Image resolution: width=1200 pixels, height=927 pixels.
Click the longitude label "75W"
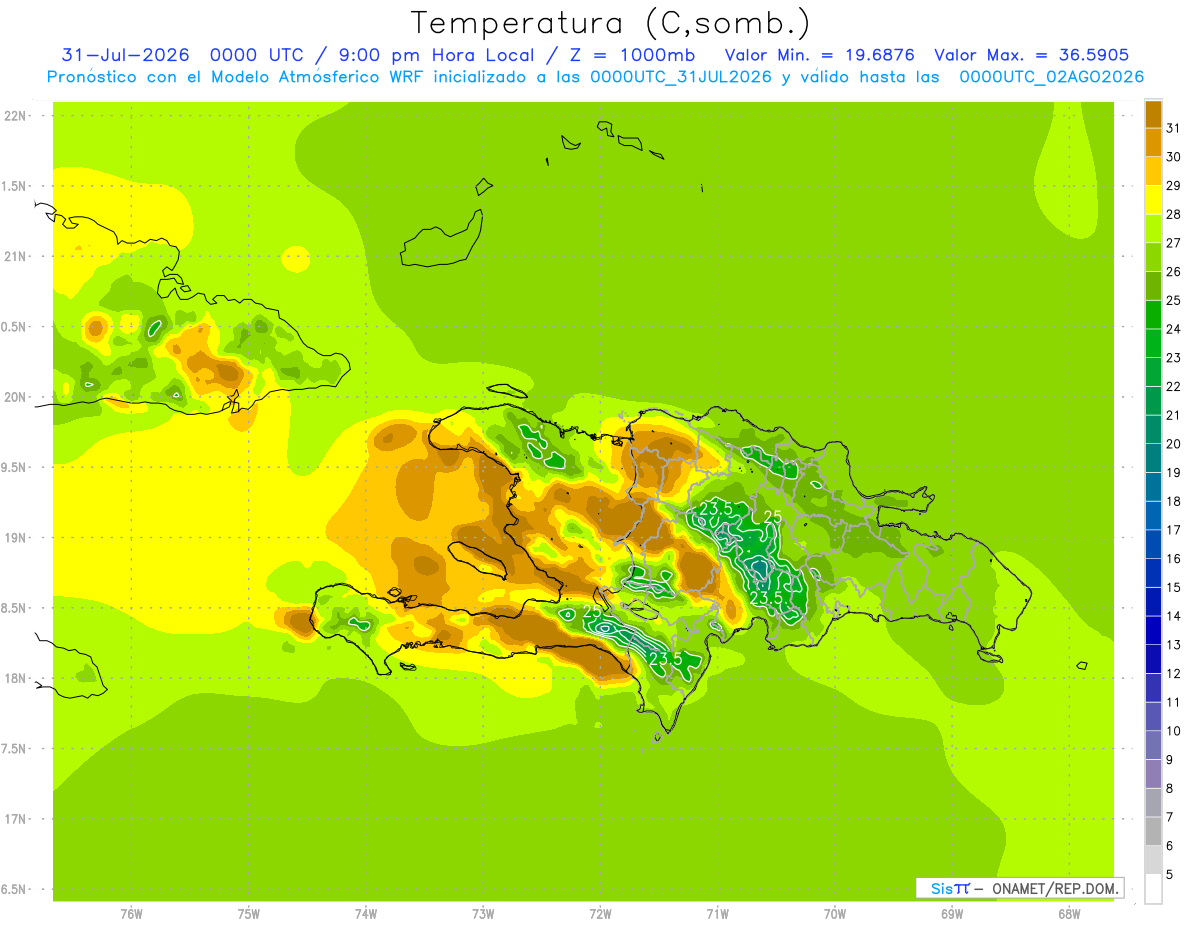[x=249, y=914]
